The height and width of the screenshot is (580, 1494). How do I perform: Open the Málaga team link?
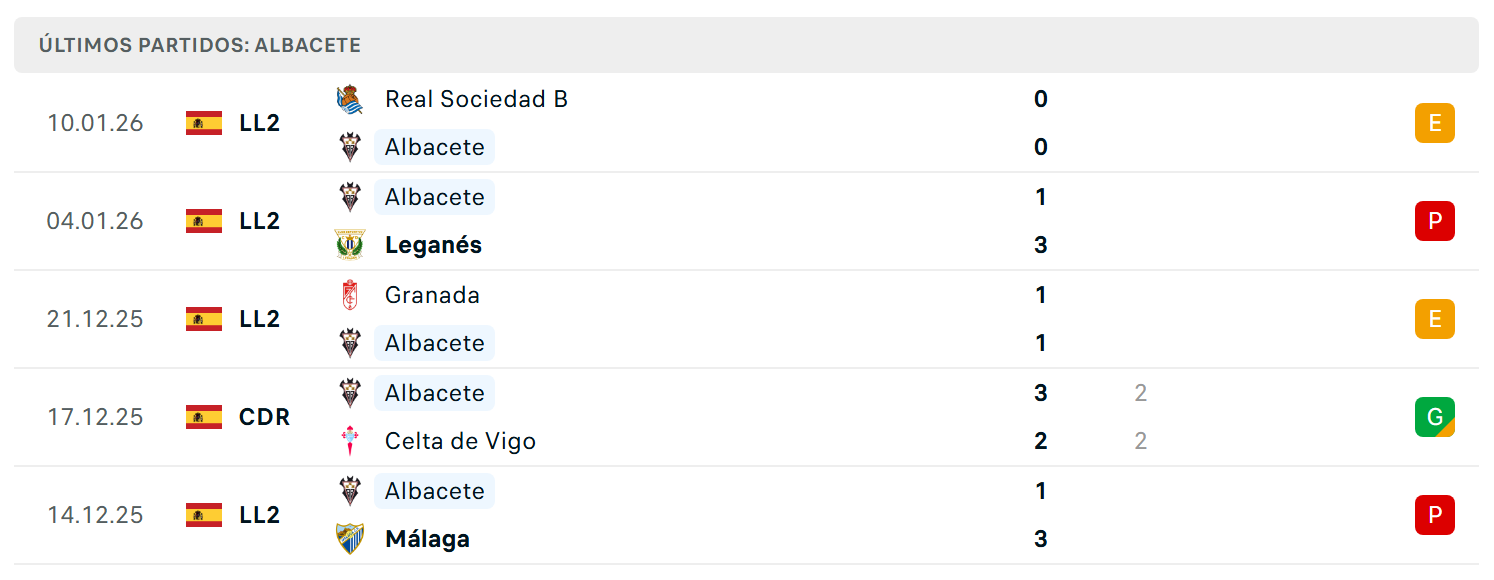pos(427,539)
